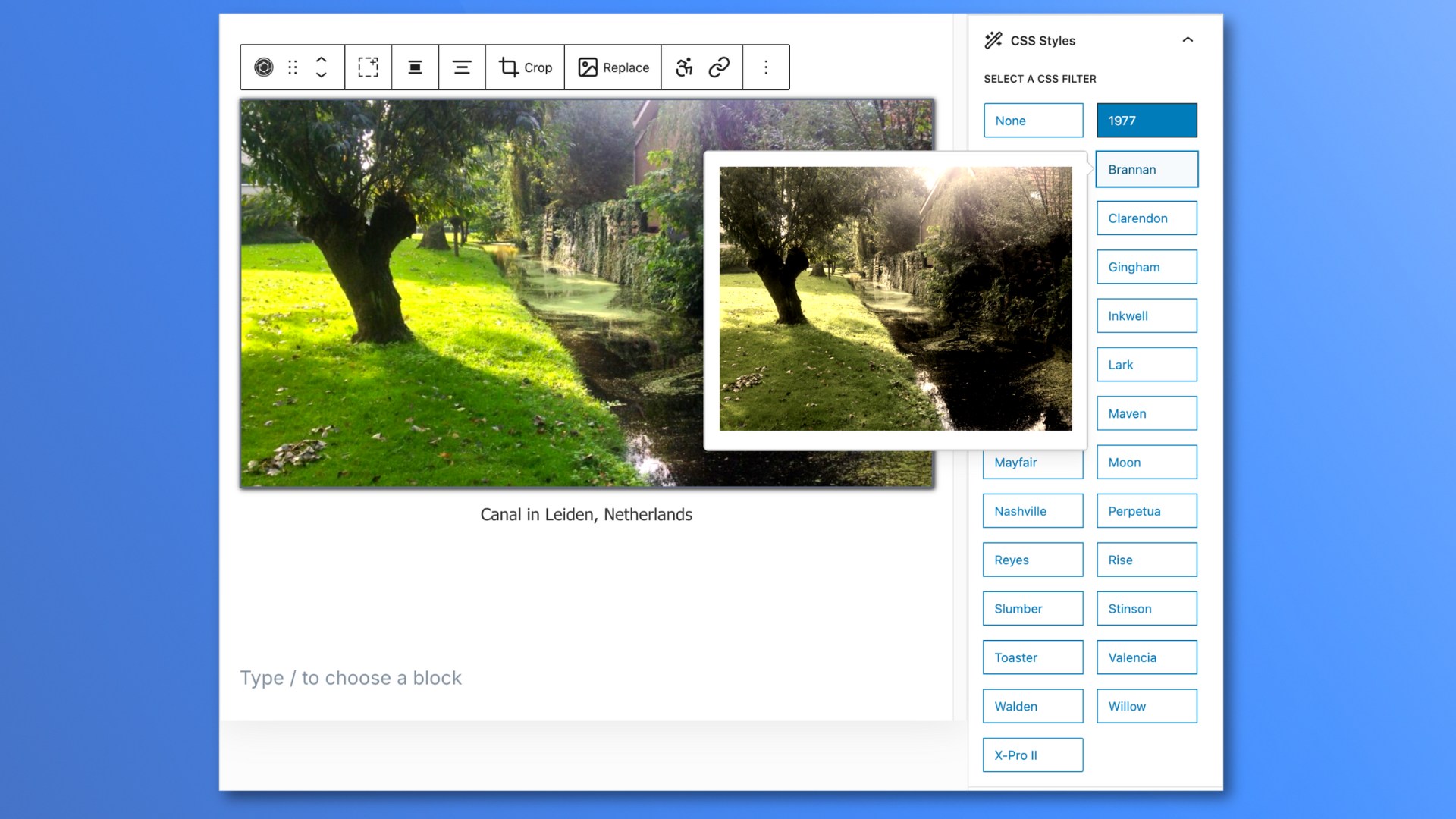Viewport: 1456px width, 819px height.
Task: Move block up with up arrow
Action: [322, 58]
